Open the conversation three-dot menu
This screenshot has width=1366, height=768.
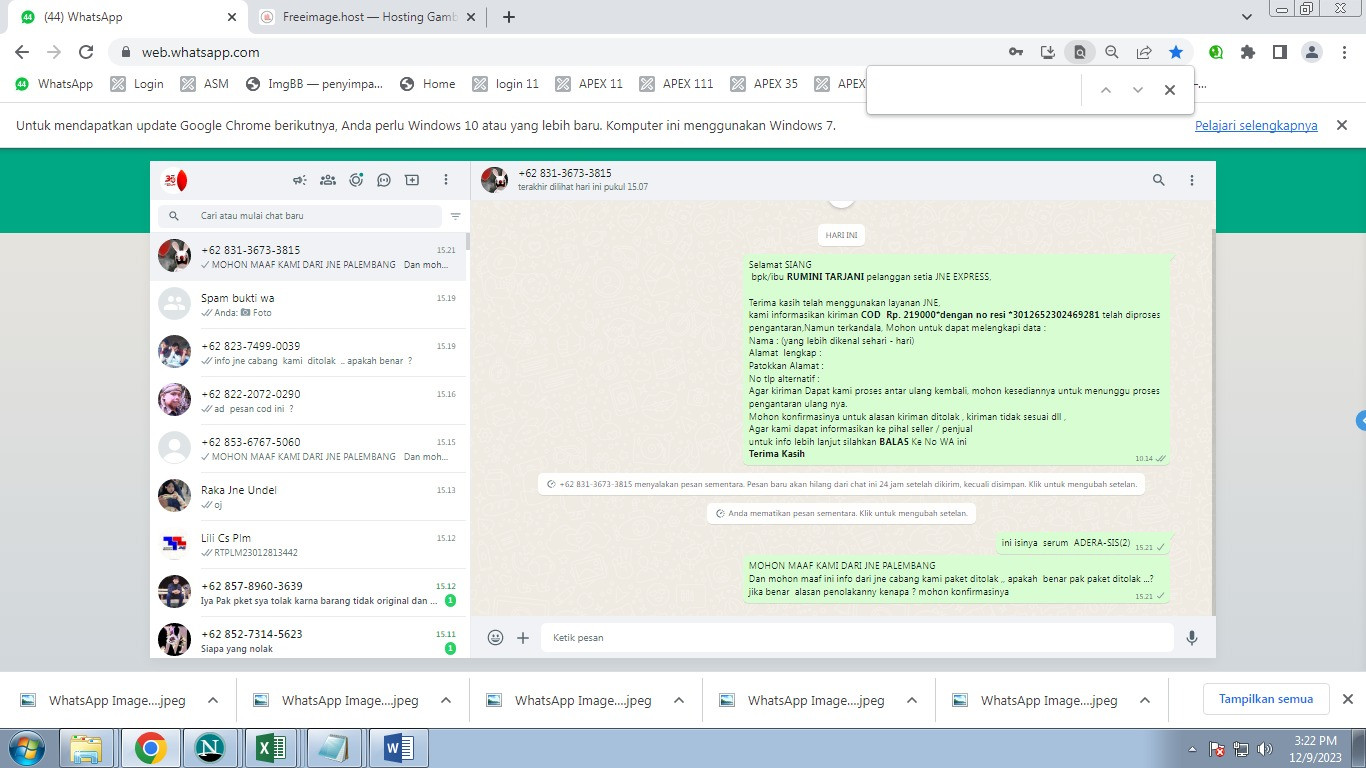1192,180
